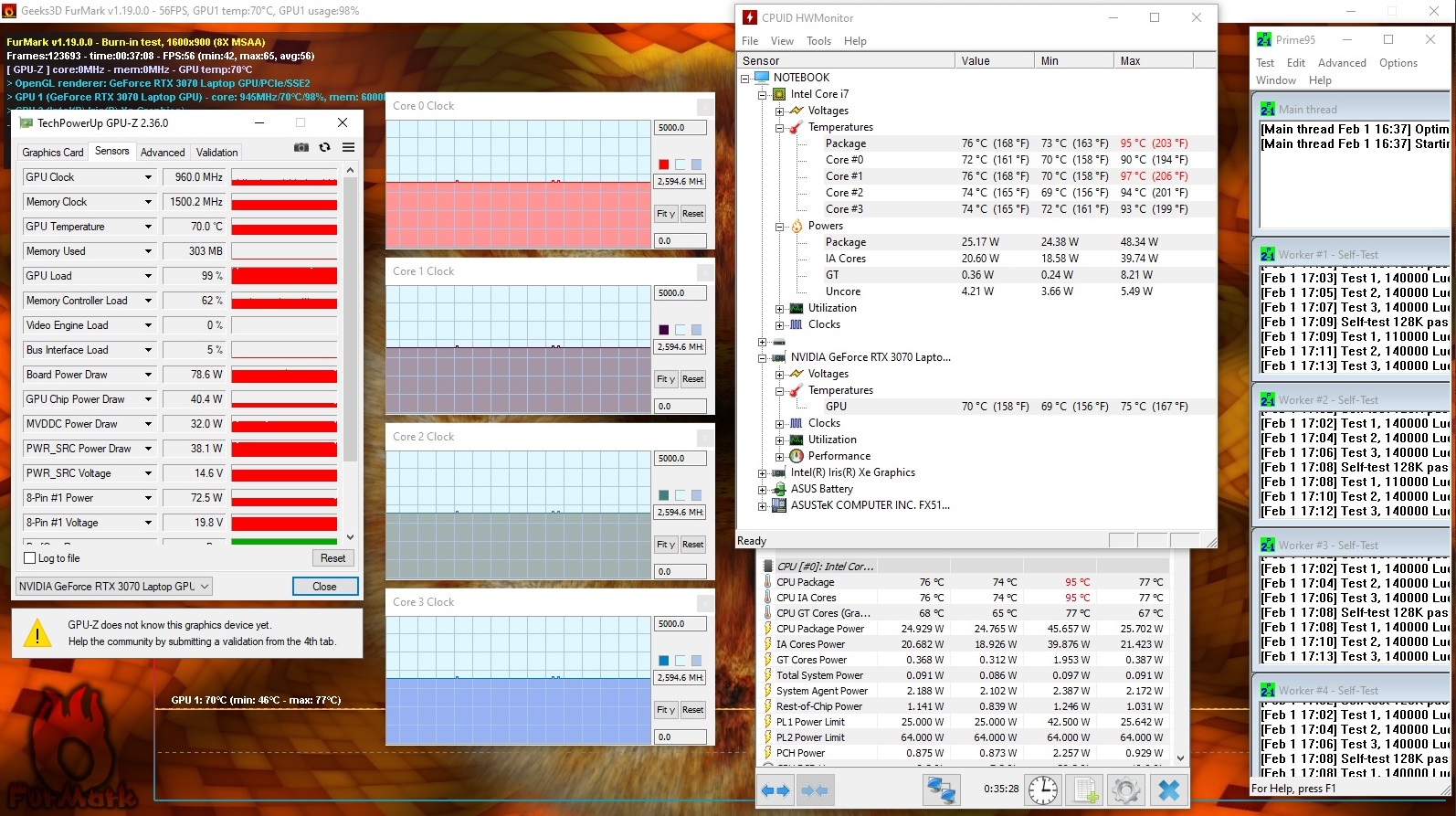
Task: Pick the red line color swatch for Core 0
Action: pos(664,164)
